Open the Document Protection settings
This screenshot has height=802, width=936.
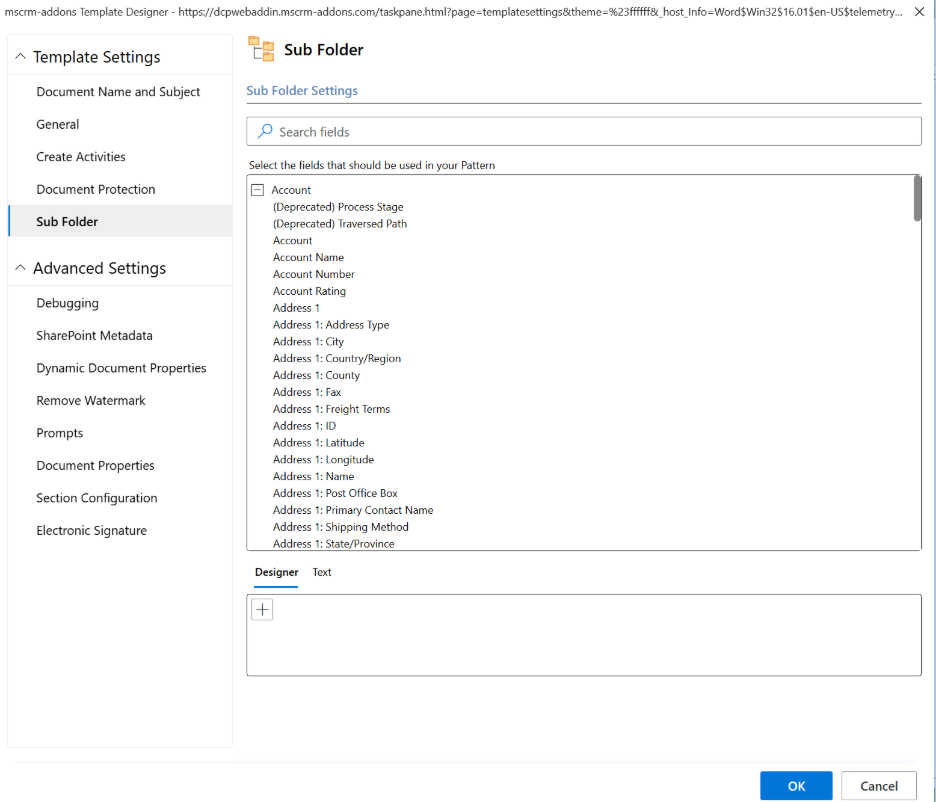coord(96,190)
